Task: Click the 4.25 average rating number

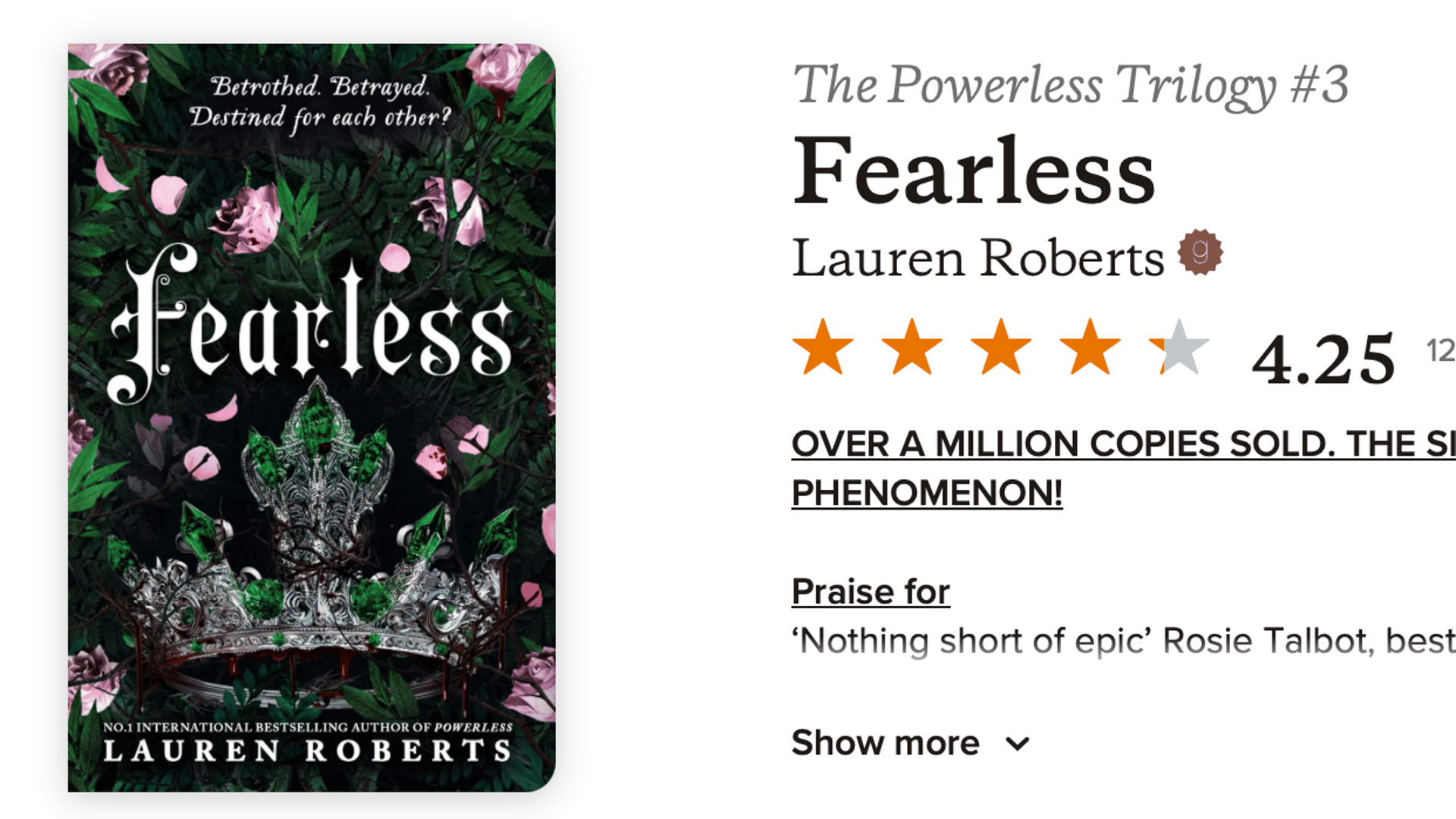Action: (1323, 359)
